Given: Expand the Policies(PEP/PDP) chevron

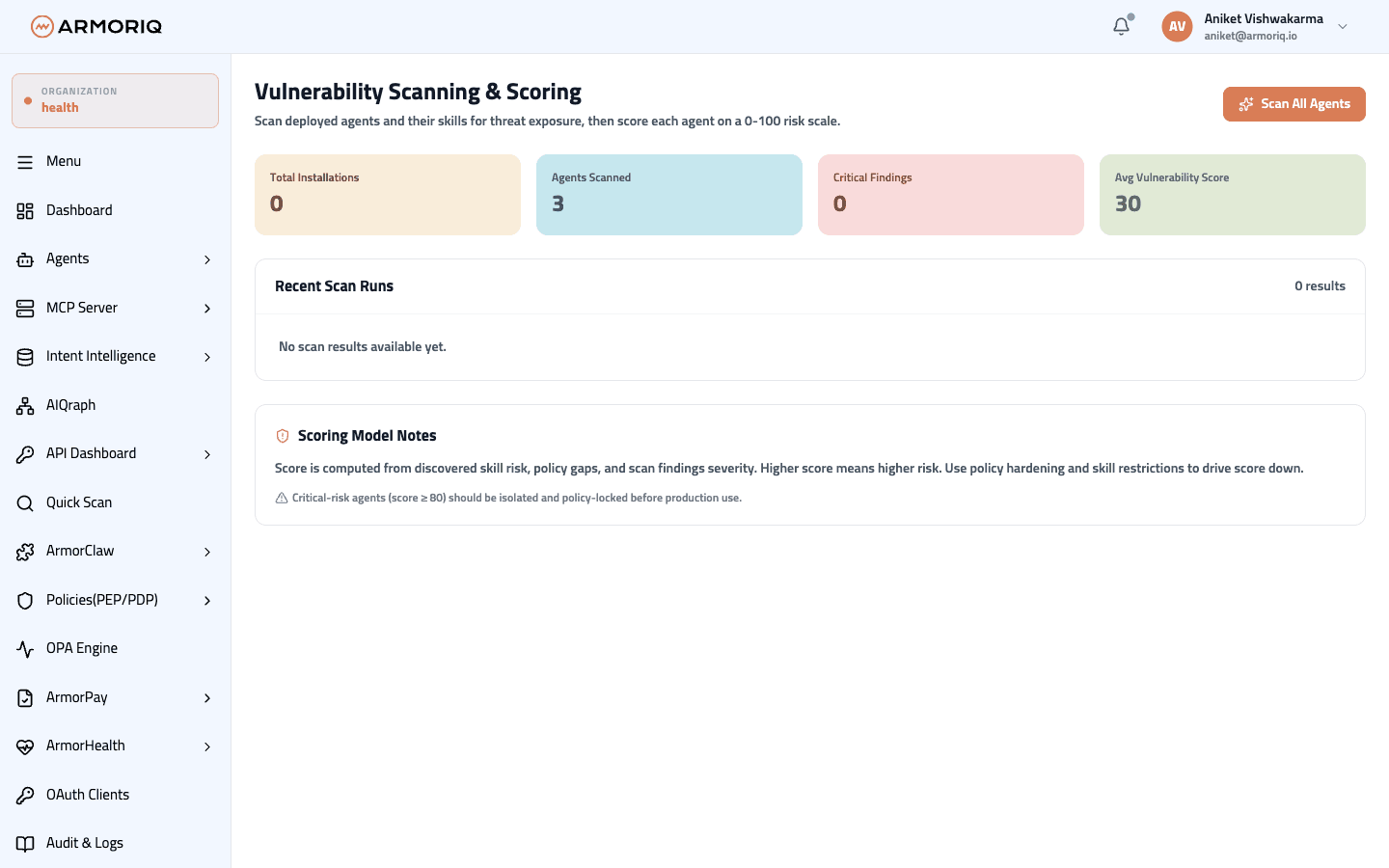Looking at the screenshot, I should (207, 601).
